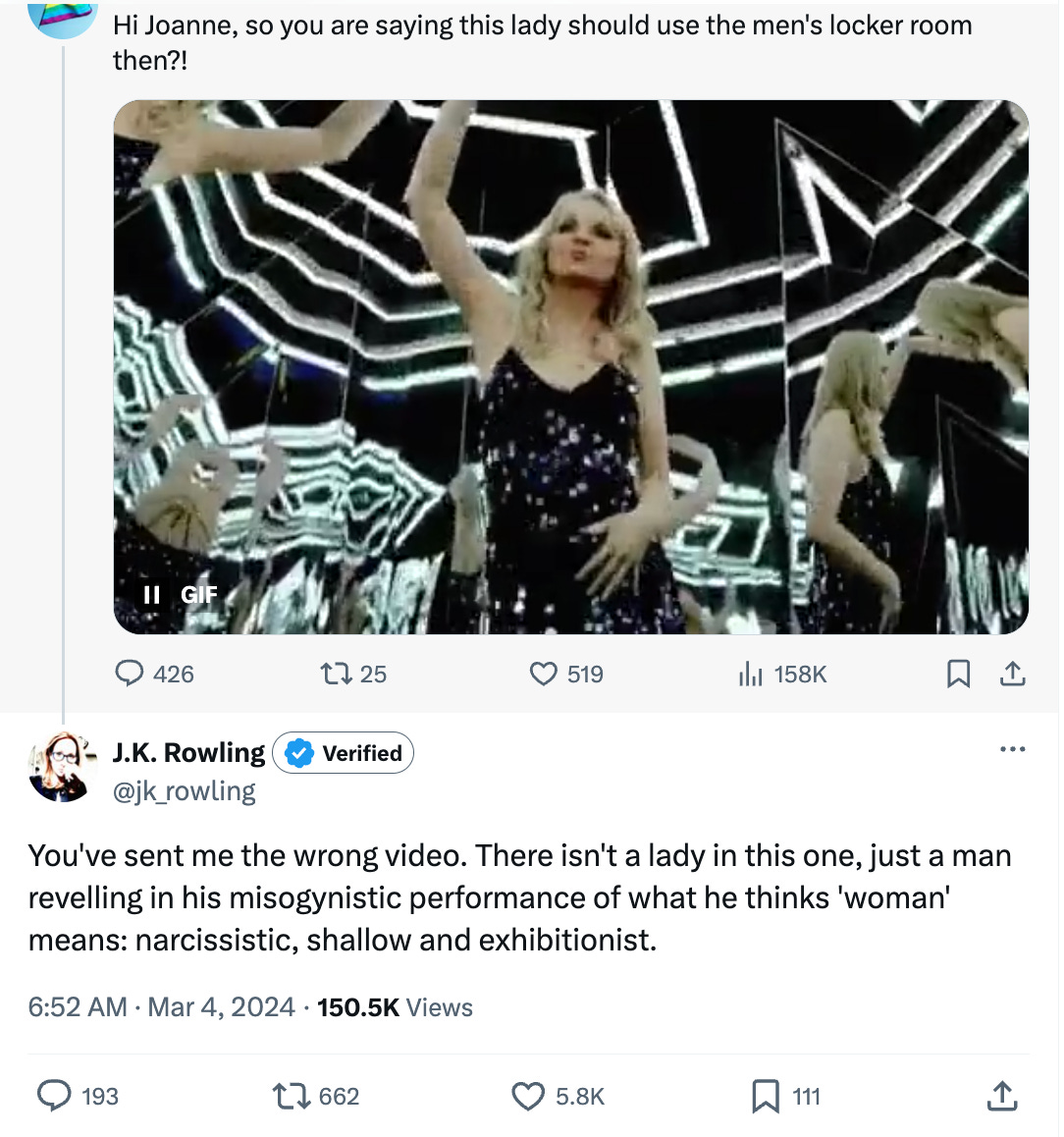Click the Verified badge button
The image size is (1064, 1137).
(344, 753)
